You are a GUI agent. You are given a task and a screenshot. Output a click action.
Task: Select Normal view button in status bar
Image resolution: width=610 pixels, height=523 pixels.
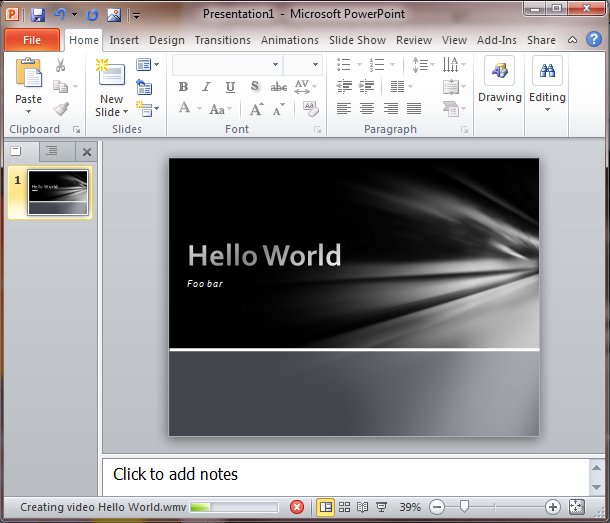(325, 507)
